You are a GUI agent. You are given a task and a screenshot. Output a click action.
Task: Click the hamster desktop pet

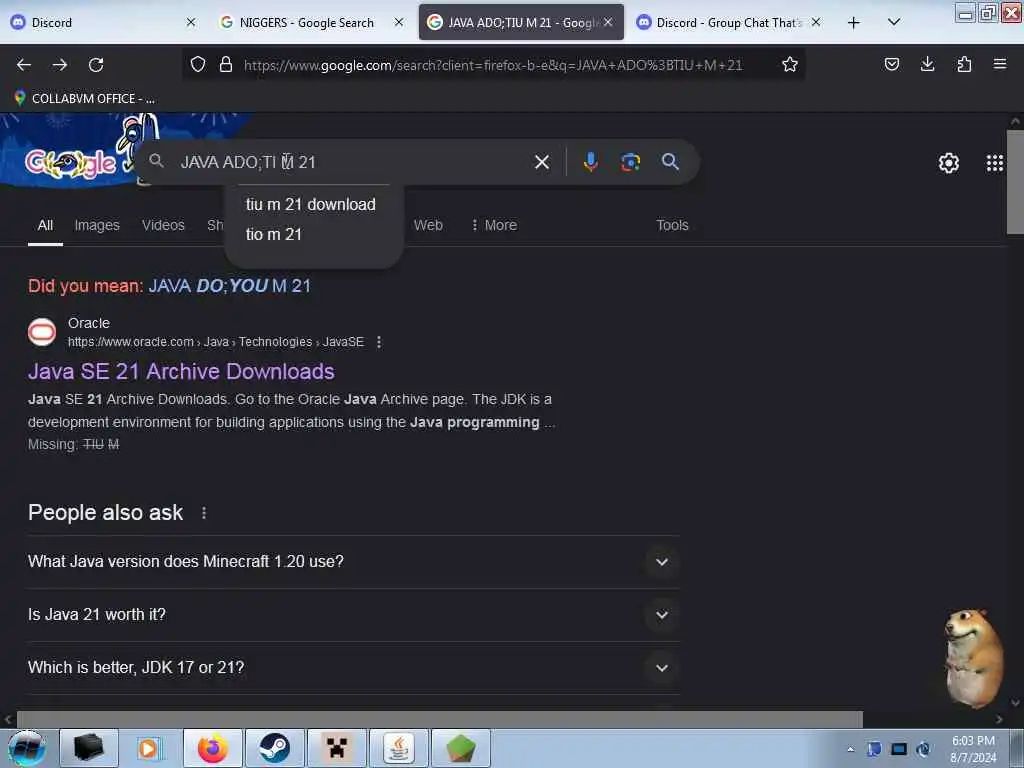click(x=973, y=658)
